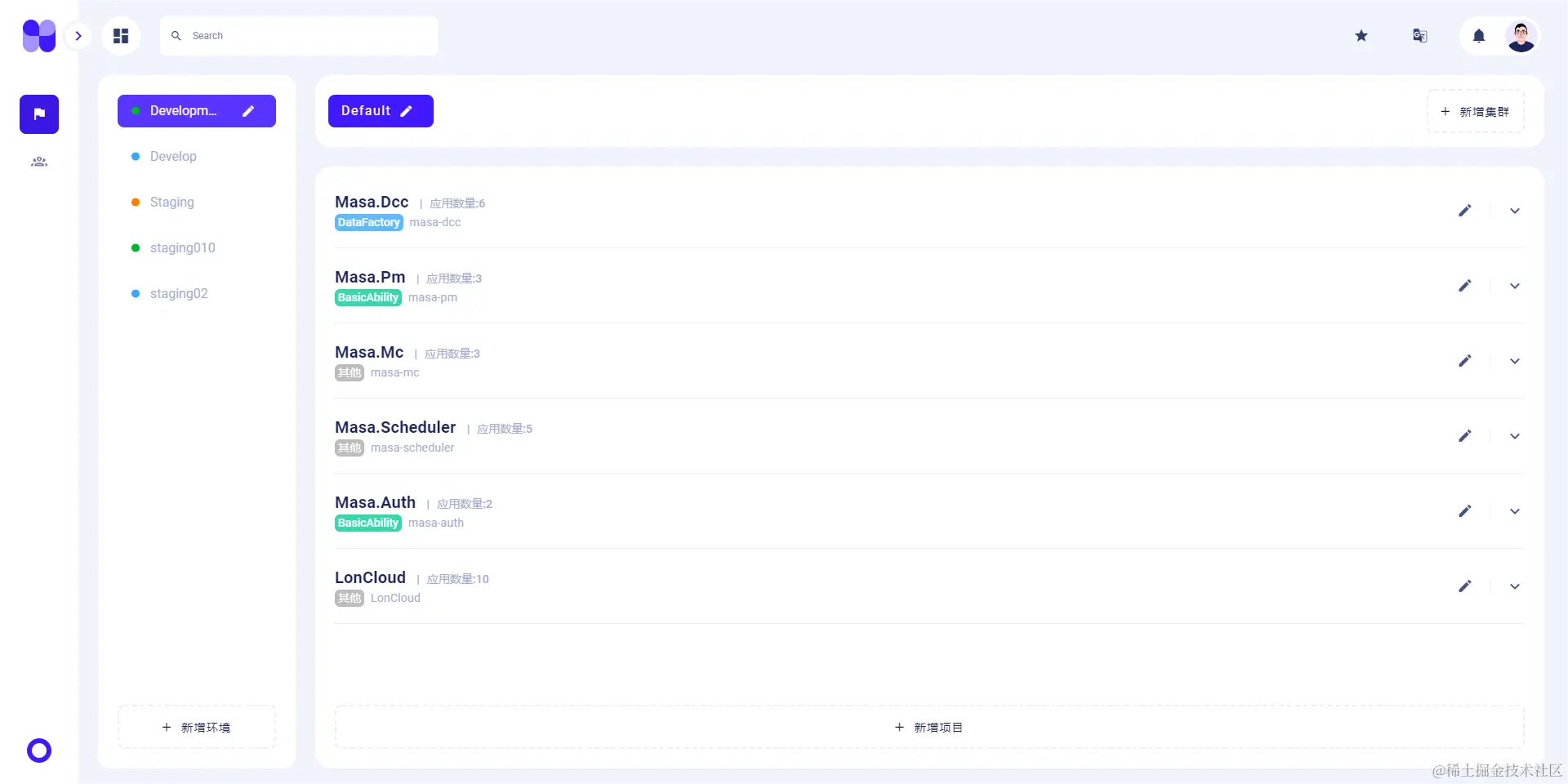
Task: Switch to the Staging environment
Action: click(x=197, y=203)
